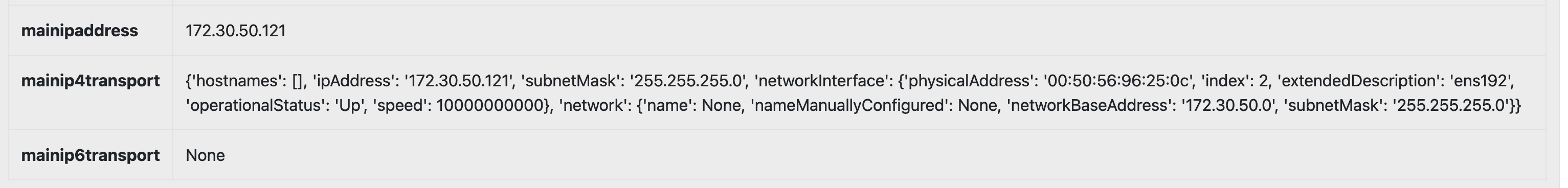Screen dimensions: 1568x188
Task: Click the mainip6transport row label
Action: pyautogui.click(x=90, y=156)
